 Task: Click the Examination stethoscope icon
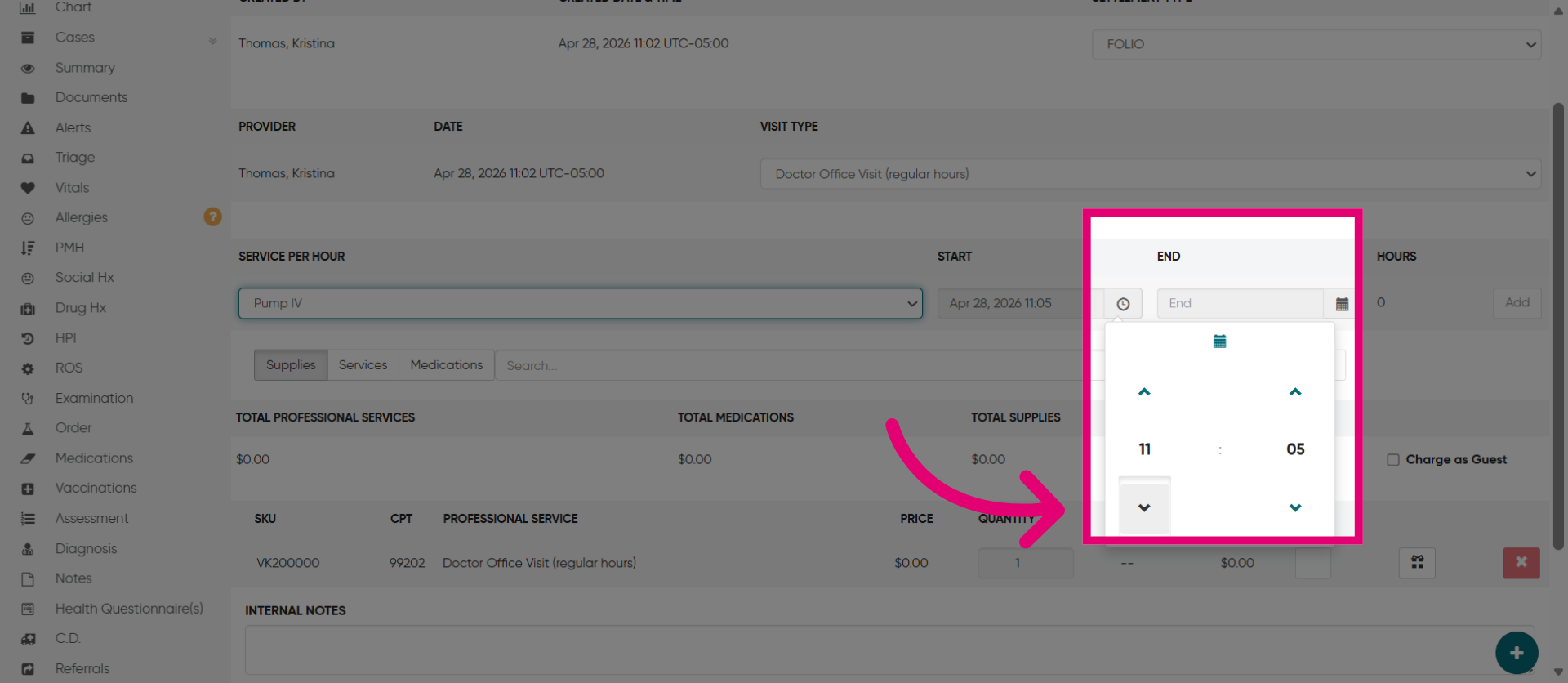coord(28,399)
